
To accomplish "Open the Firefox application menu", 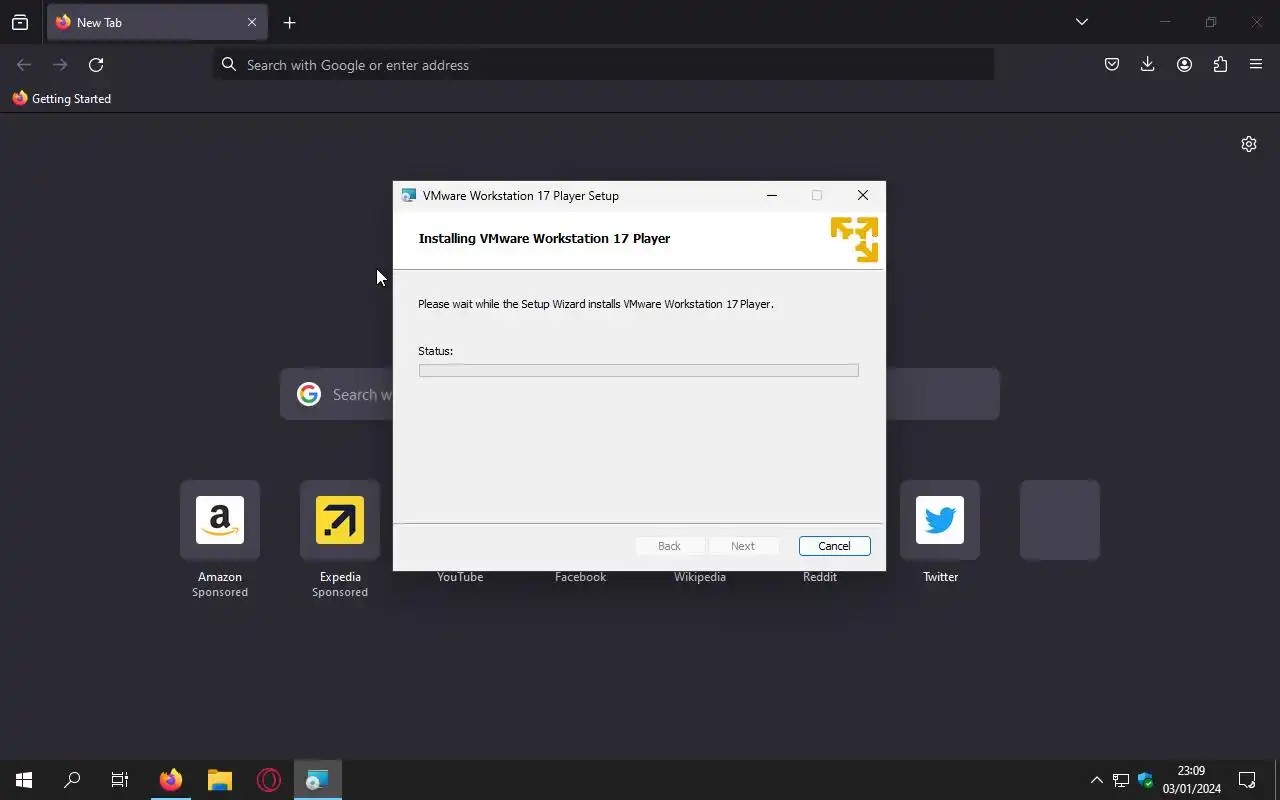I will (x=1256, y=65).
